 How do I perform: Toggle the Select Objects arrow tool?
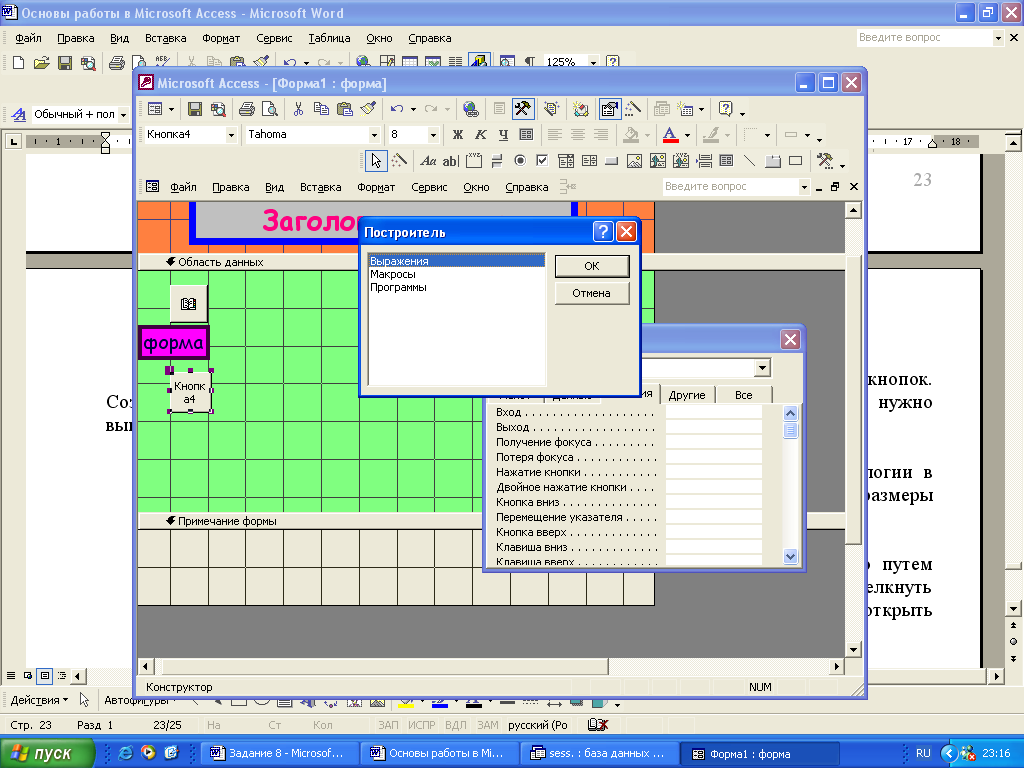pyautogui.click(x=376, y=161)
